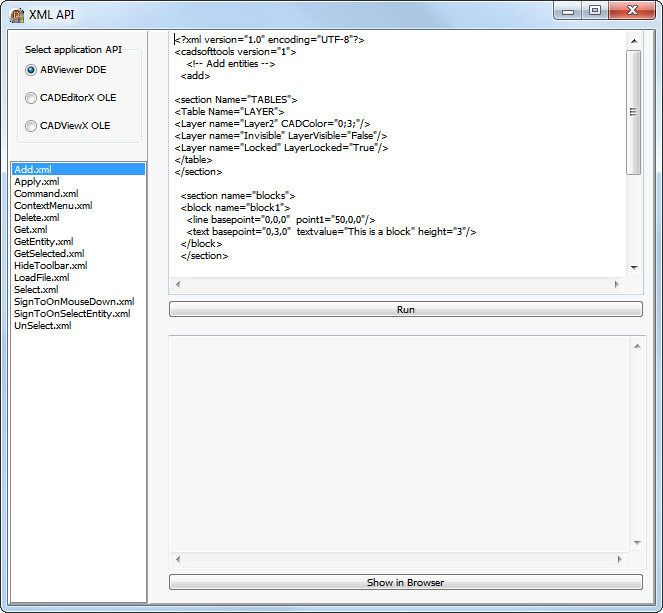Open ContextMenu.xml from the list

click(x=78, y=206)
